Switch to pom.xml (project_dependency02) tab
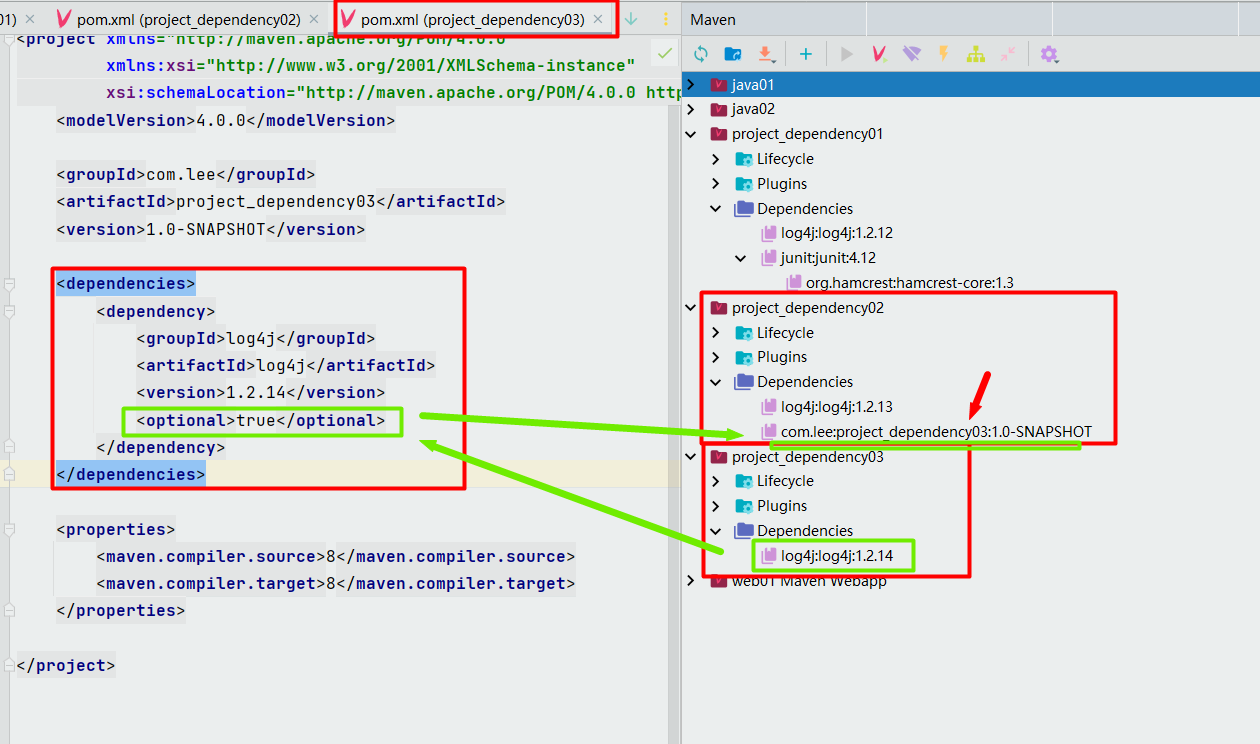Image resolution: width=1260 pixels, height=744 pixels. coord(188,19)
